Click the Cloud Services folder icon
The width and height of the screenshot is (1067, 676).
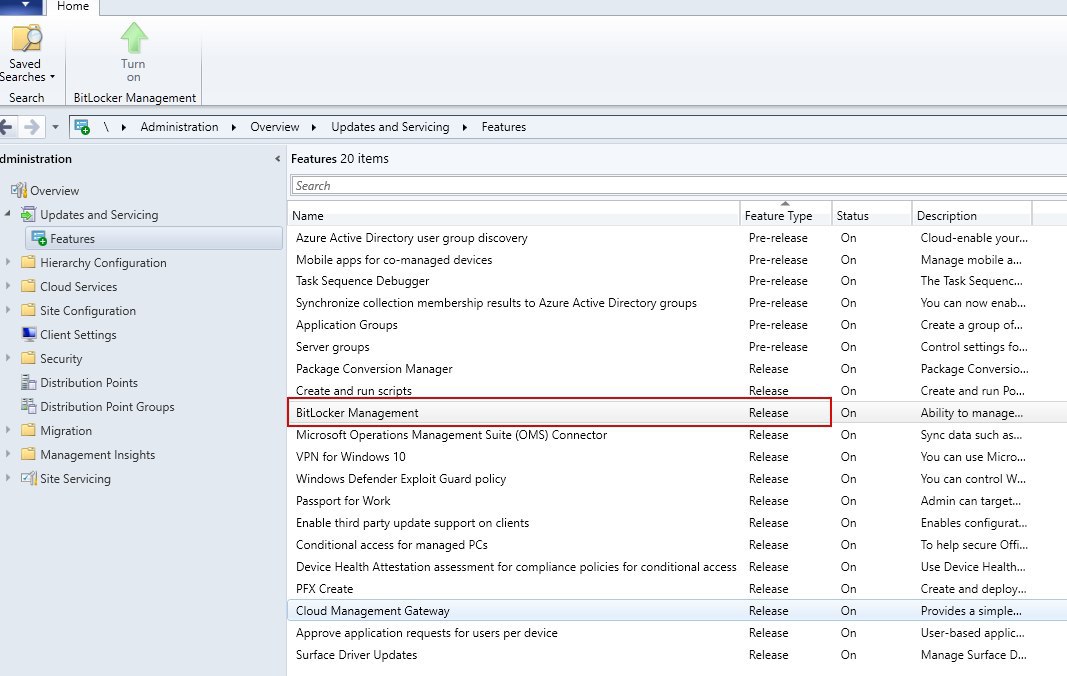(x=28, y=286)
